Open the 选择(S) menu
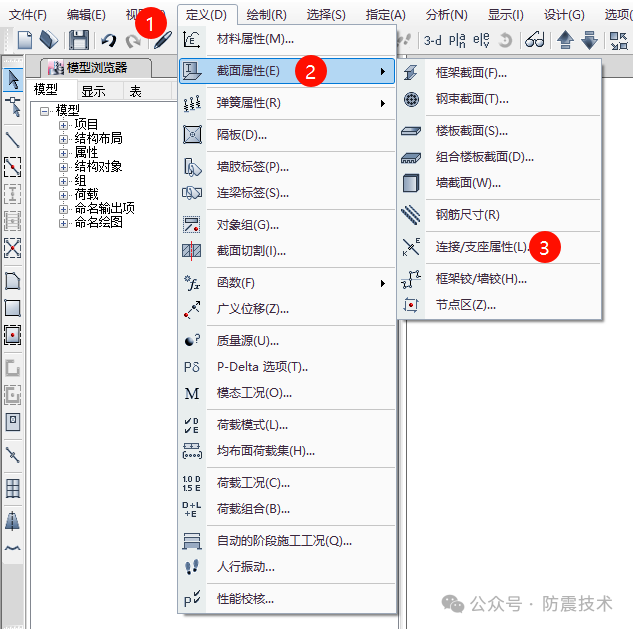 (326, 15)
